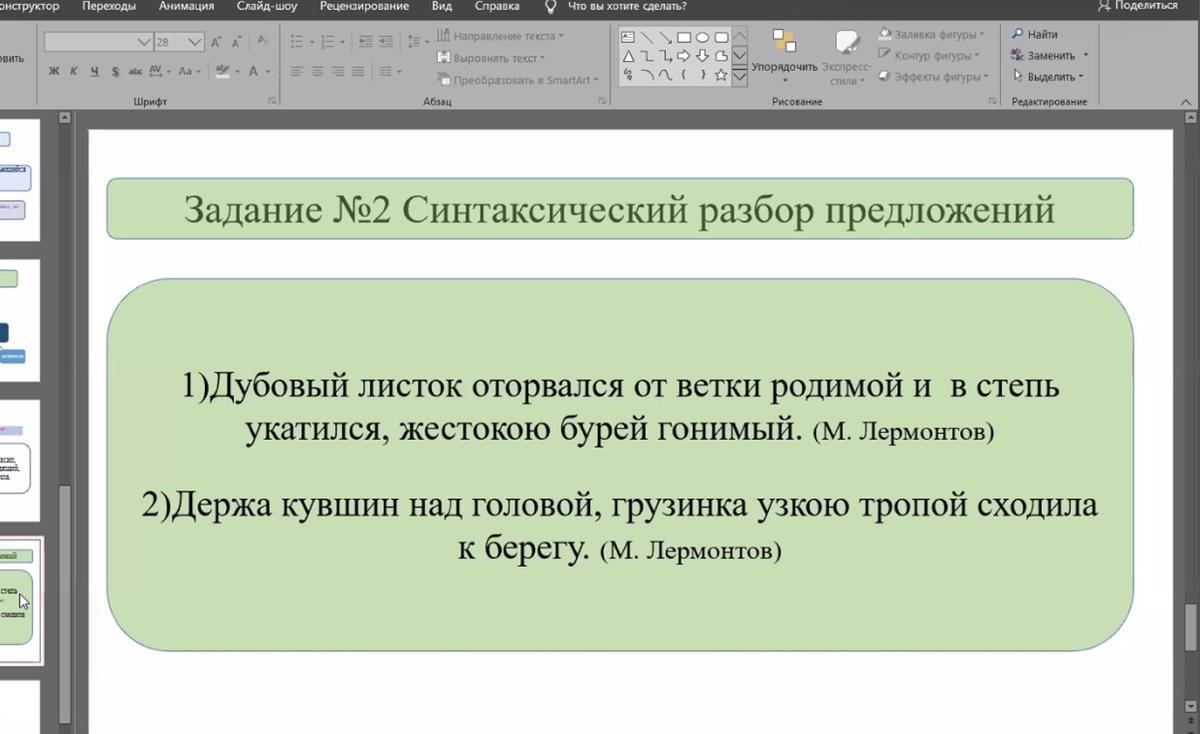
Task: Click the Поделиться share button
Action: 1138,6
